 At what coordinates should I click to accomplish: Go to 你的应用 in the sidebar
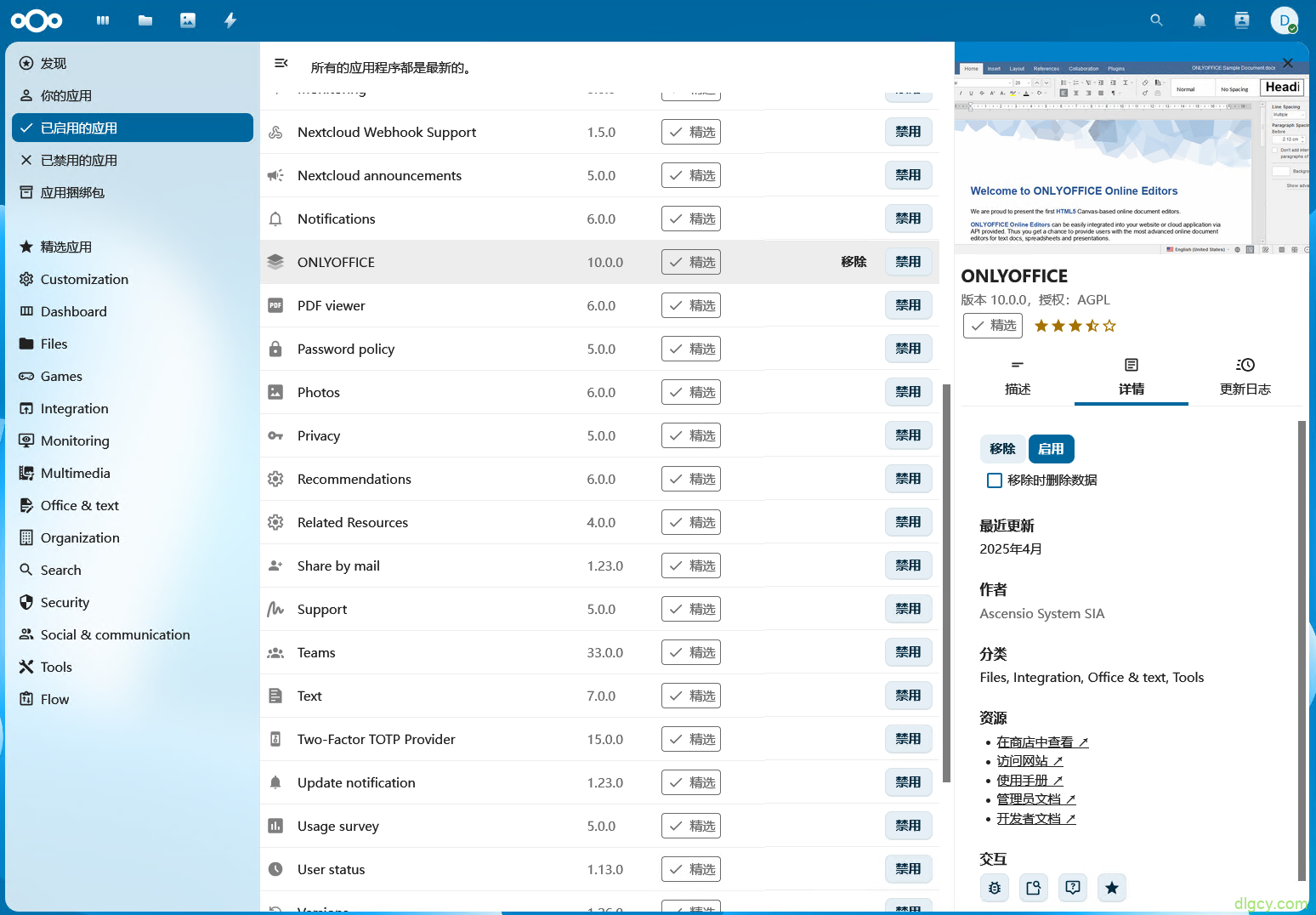(x=133, y=95)
